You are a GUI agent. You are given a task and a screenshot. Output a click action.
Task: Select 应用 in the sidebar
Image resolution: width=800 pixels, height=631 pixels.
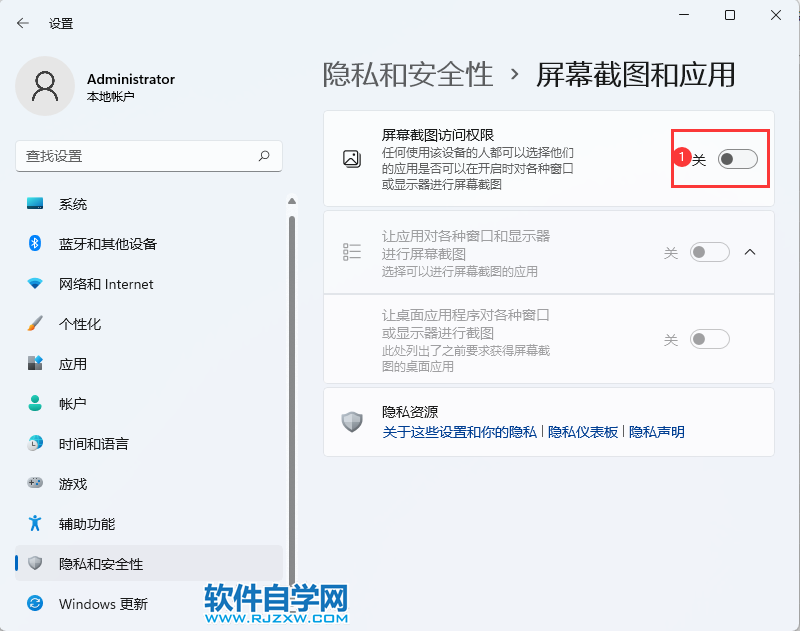point(73,364)
